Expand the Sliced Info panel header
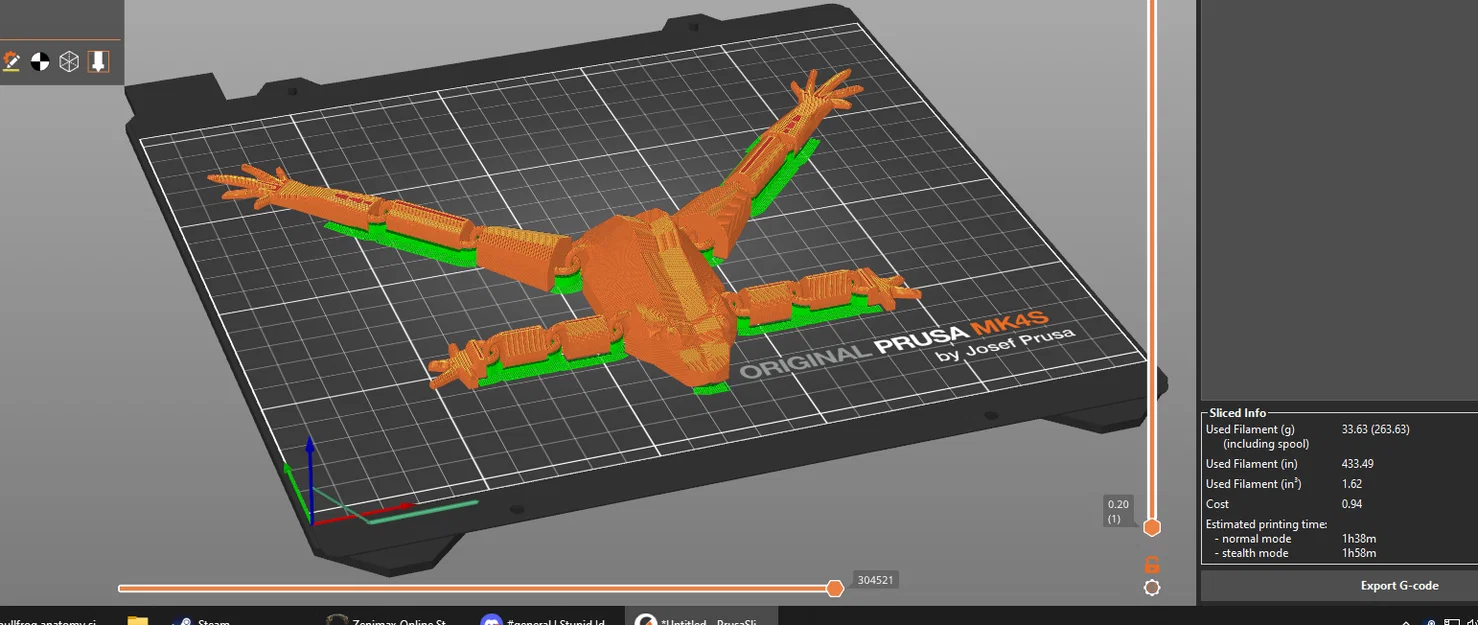Image resolution: width=1478 pixels, height=625 pixels. (1237, 412)
